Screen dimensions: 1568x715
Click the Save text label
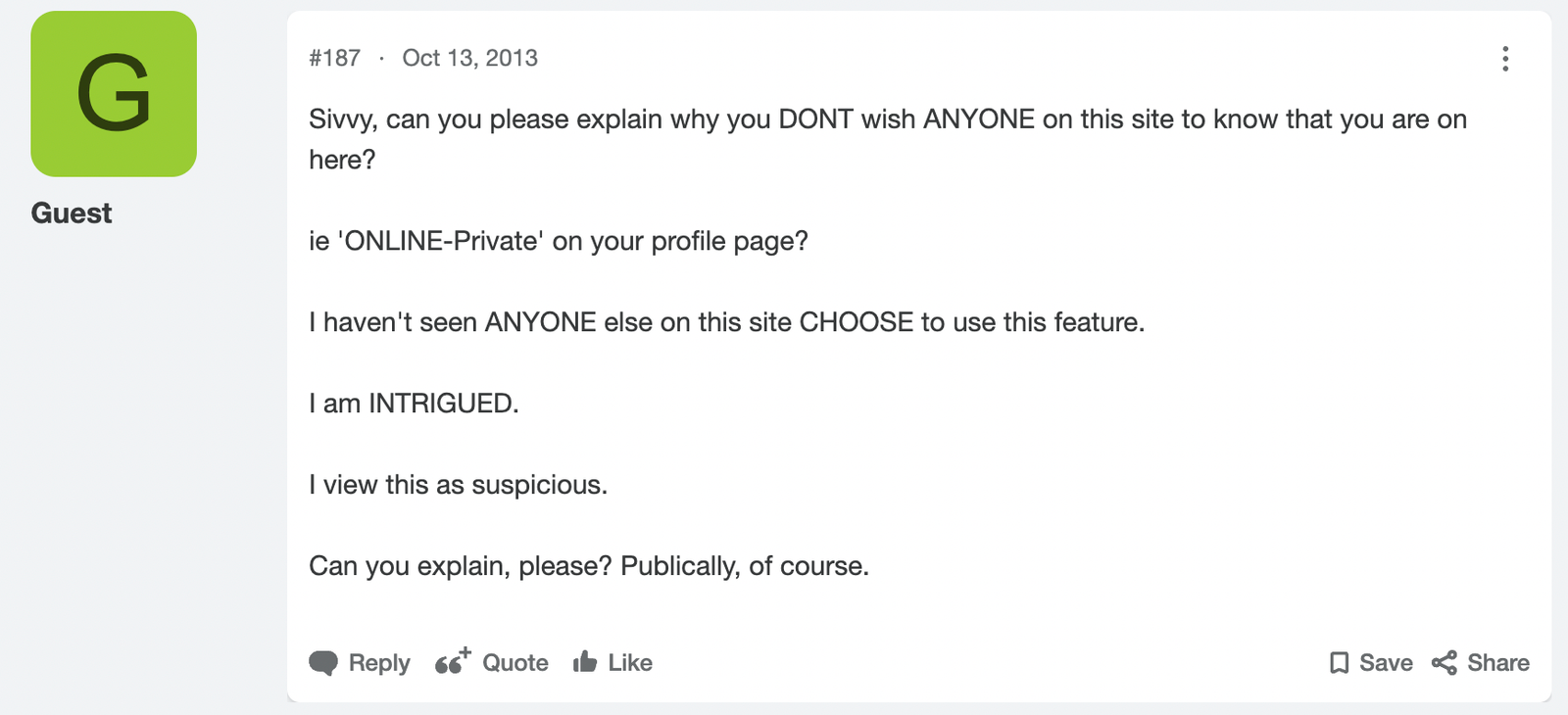[1386, 663]
